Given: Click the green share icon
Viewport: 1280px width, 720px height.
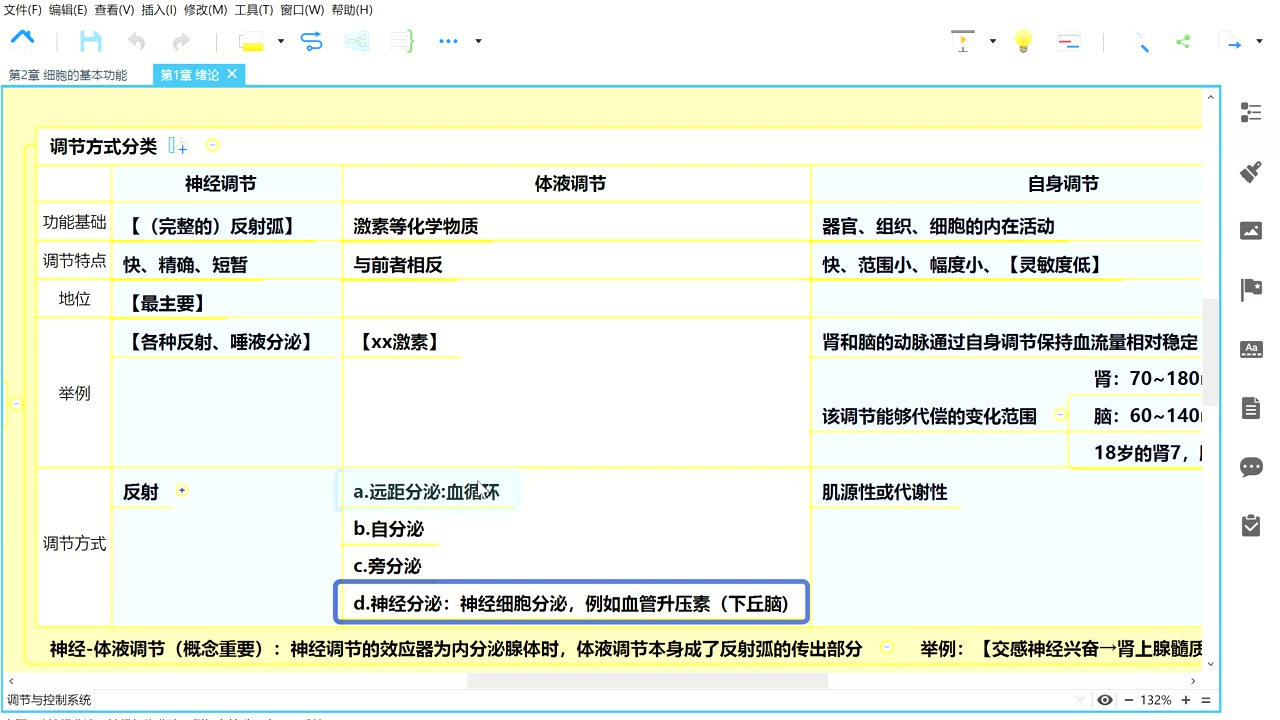Looking at the screenshot, I should (x=1183, y=41).
